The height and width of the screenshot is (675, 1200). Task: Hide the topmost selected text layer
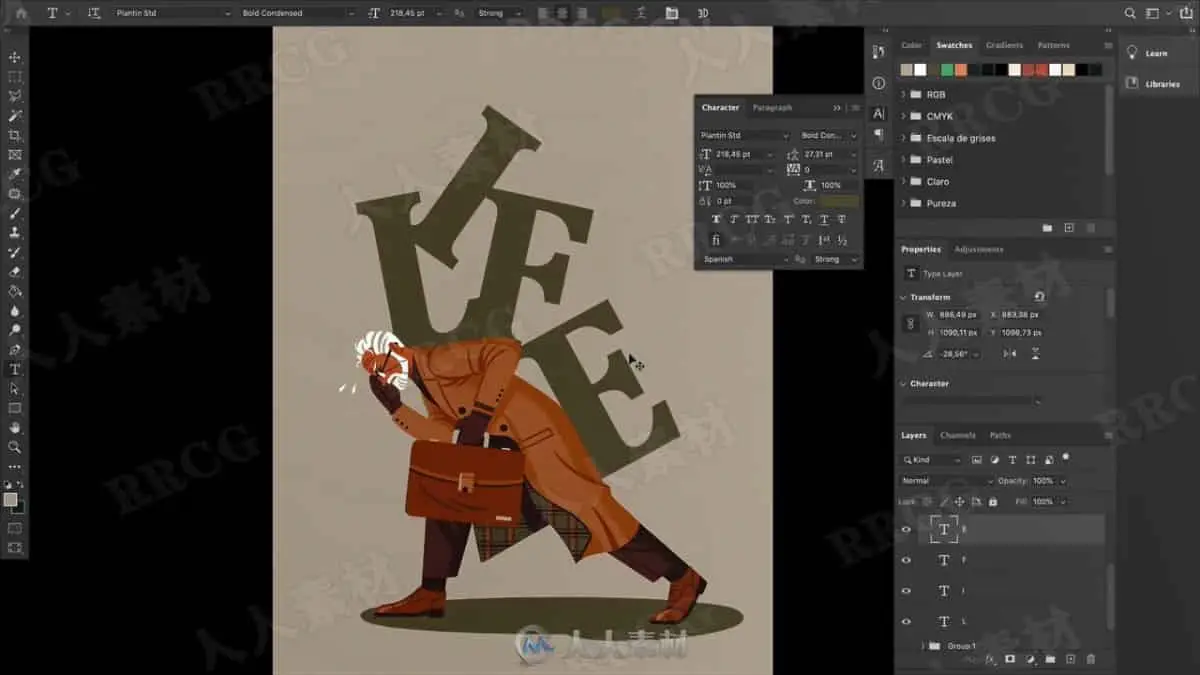(907, 530)
